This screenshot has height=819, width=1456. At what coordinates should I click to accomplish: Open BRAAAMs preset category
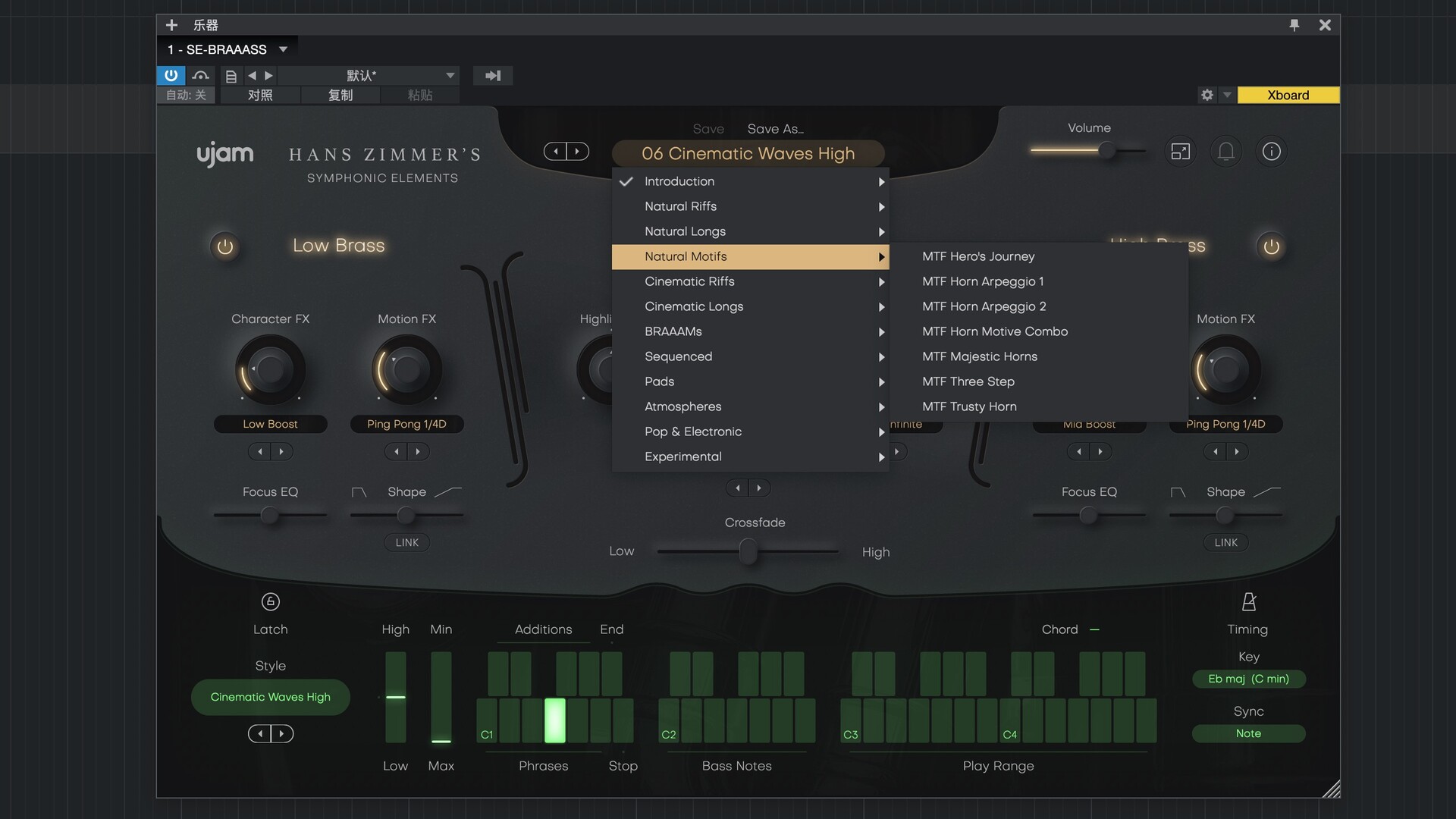(750, 331)
